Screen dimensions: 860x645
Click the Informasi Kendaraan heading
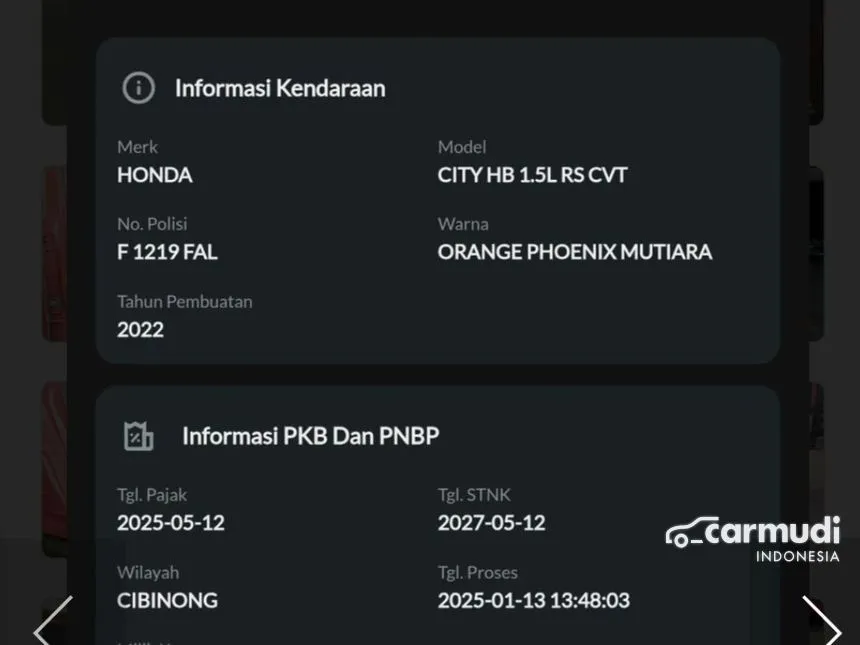(280, 88)
